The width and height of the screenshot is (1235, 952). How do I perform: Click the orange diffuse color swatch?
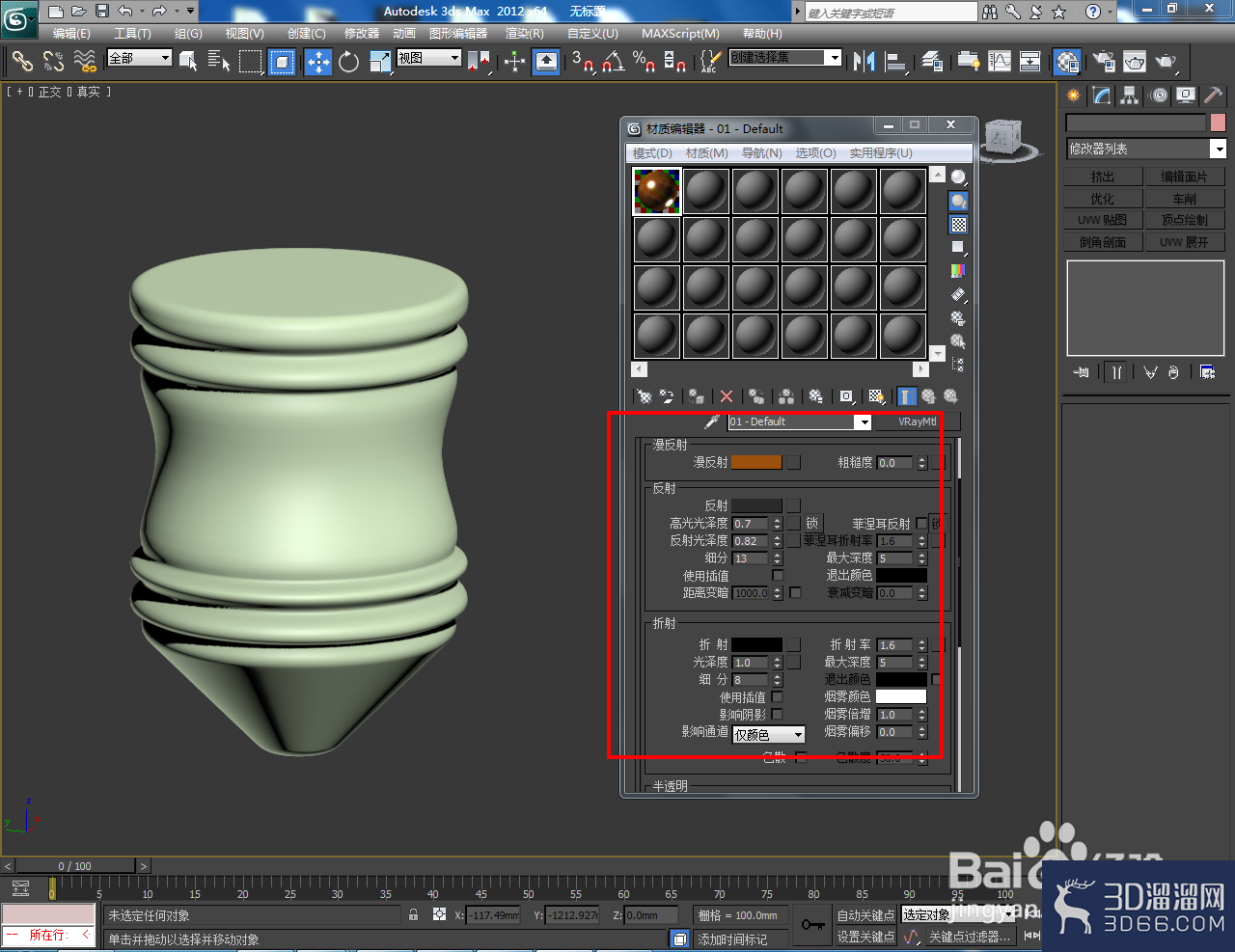click(x=756, y=463)
